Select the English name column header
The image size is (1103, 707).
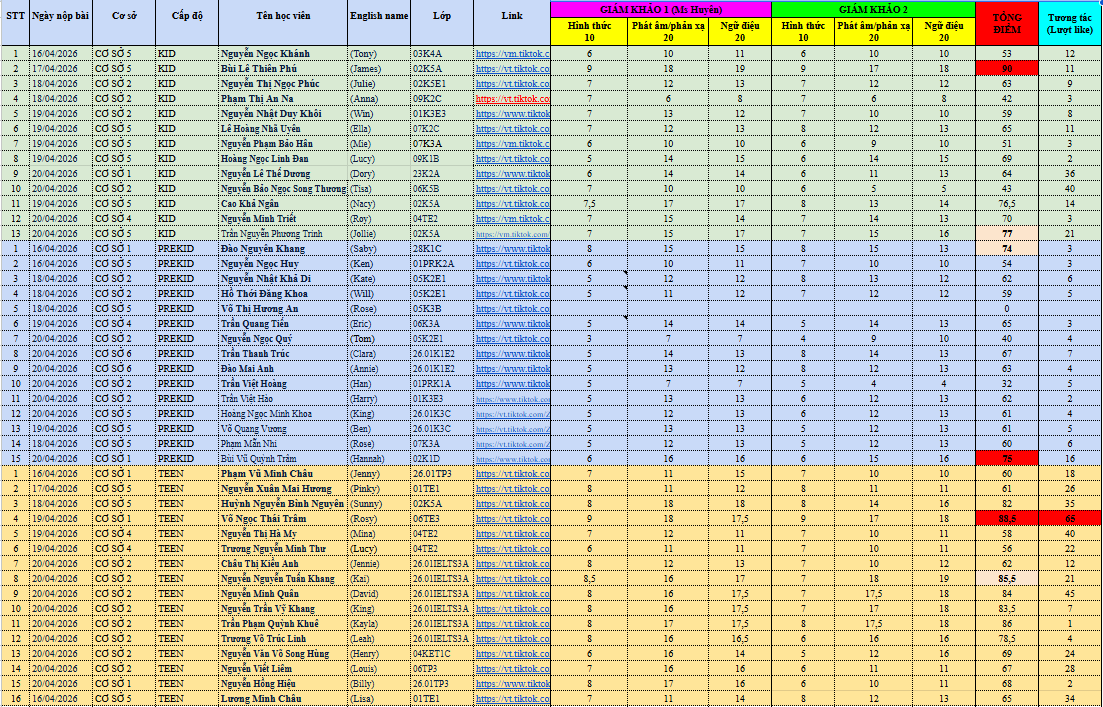[379, 17]
